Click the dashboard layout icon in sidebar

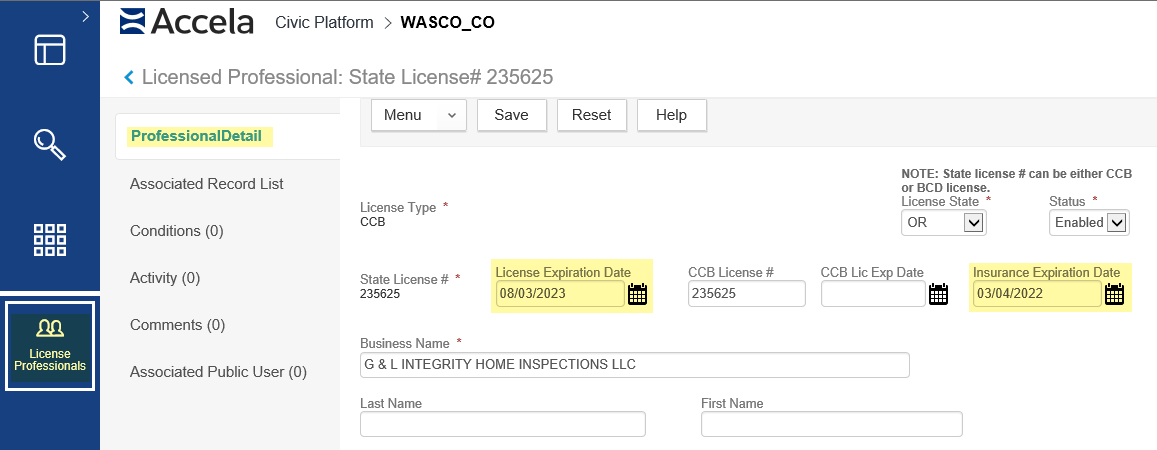(50, 50)
